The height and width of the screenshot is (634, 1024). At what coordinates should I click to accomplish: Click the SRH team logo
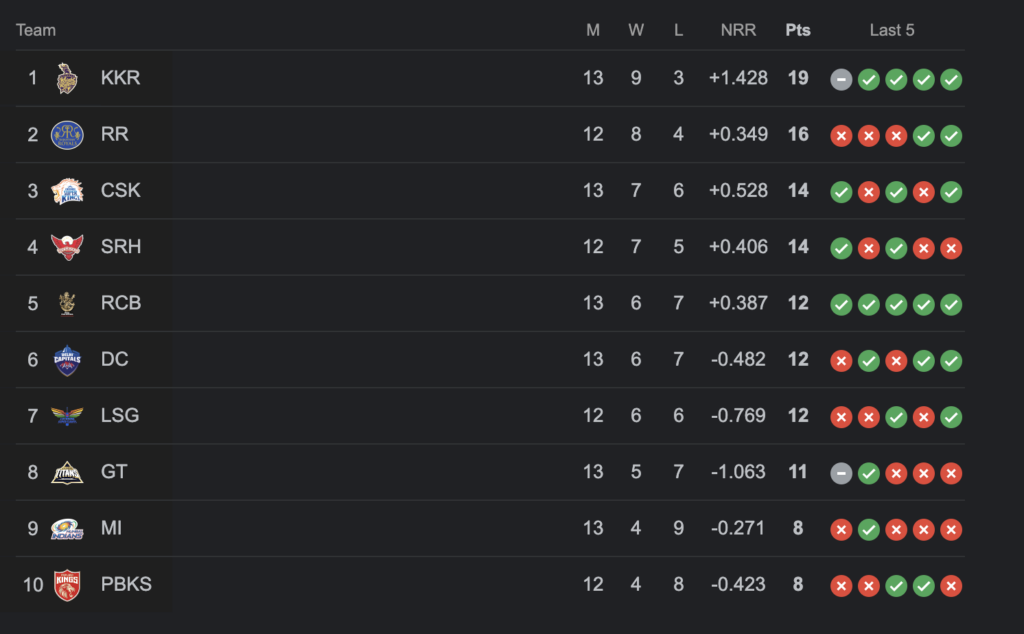67,246
